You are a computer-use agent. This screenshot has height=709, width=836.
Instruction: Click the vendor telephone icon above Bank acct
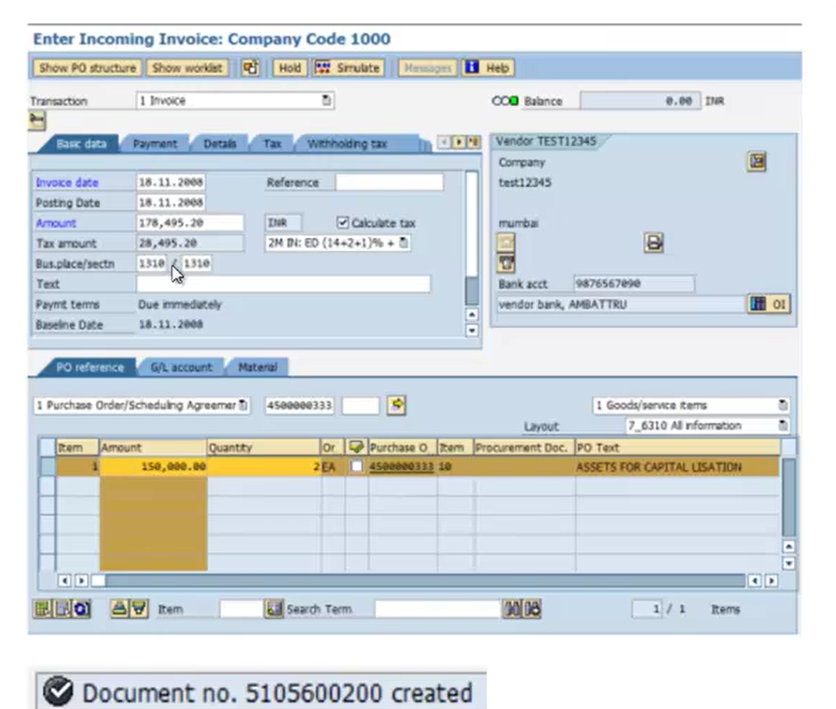point(506,263)
